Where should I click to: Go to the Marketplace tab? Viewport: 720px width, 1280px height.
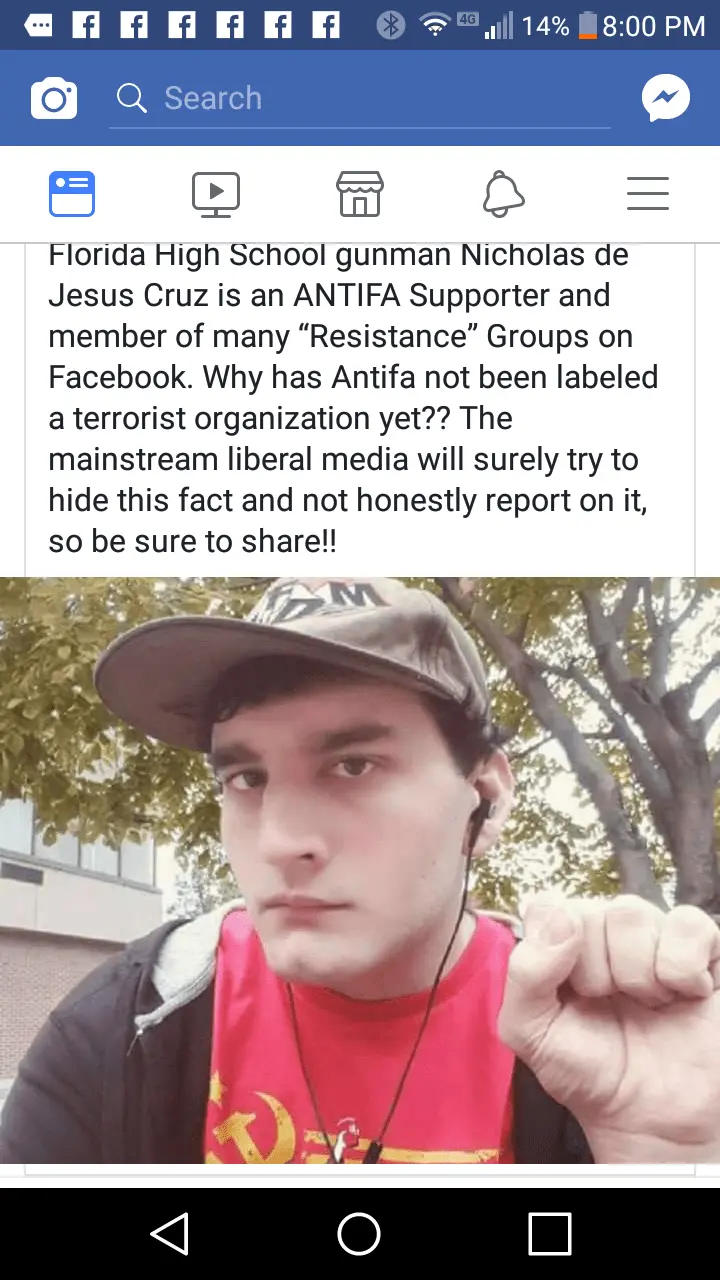[360, 194]
